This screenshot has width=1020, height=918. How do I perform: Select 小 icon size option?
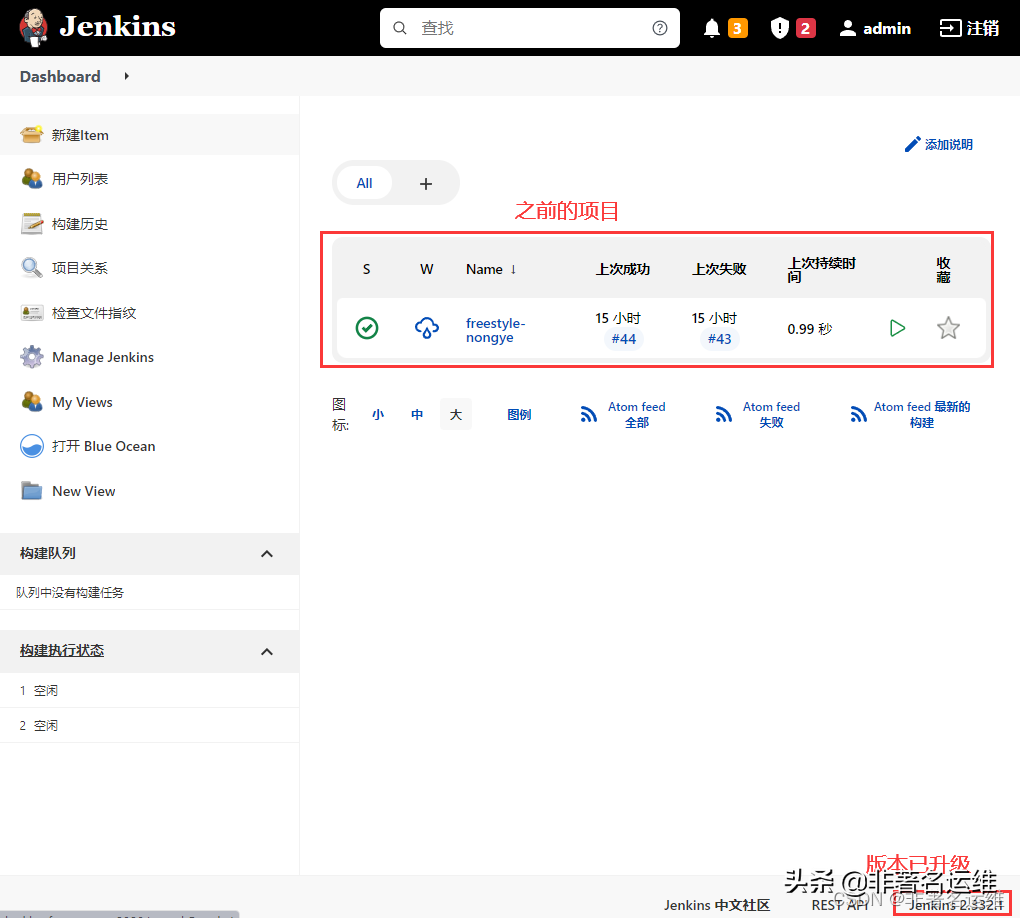coord(377,413)
